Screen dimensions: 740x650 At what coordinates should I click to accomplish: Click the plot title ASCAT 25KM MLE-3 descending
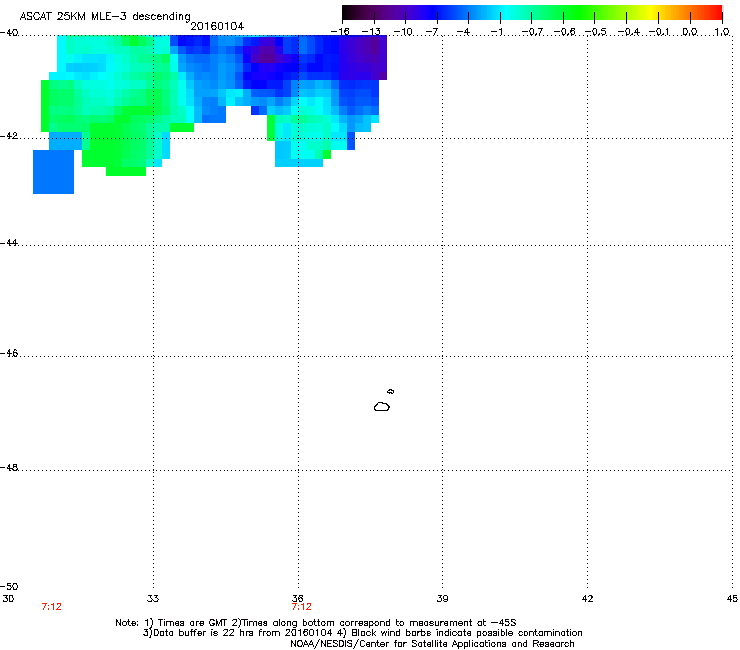coord(105,16)
